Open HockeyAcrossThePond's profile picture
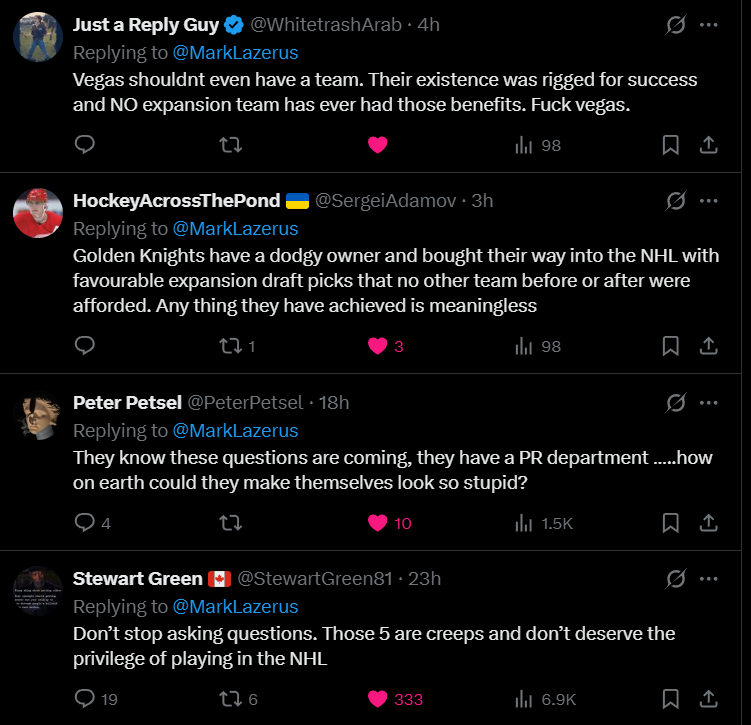751x725 pixels. pyautogui.click(x=39, y=212)
